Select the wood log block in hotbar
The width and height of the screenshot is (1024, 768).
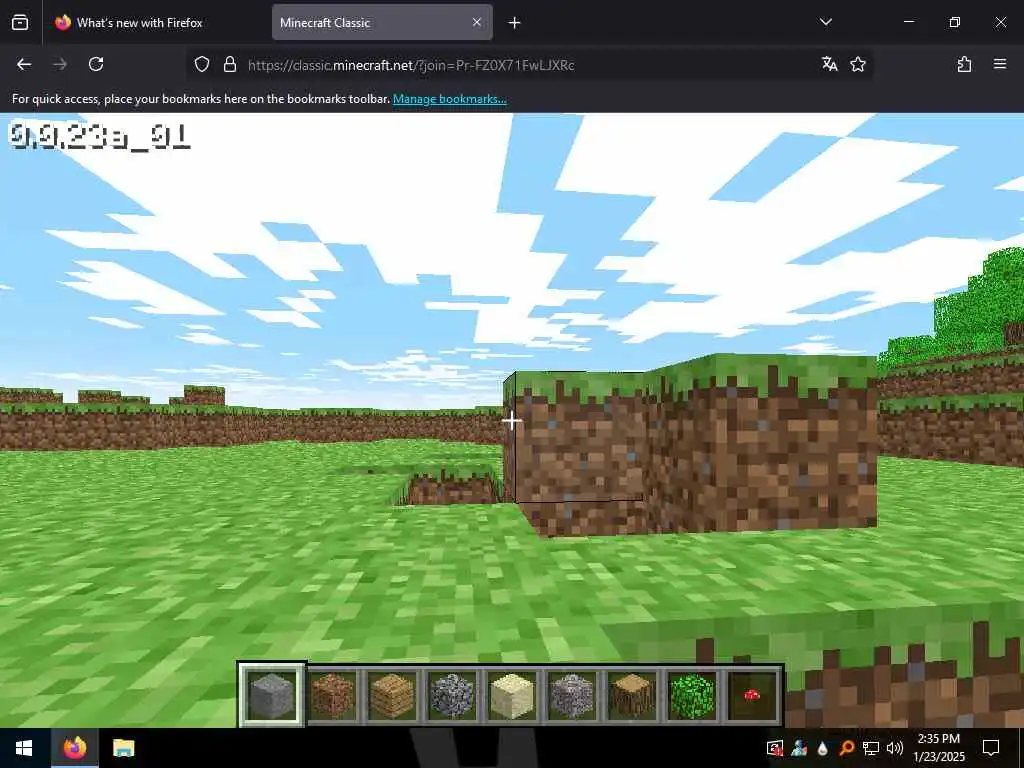[x=632, y=696]
